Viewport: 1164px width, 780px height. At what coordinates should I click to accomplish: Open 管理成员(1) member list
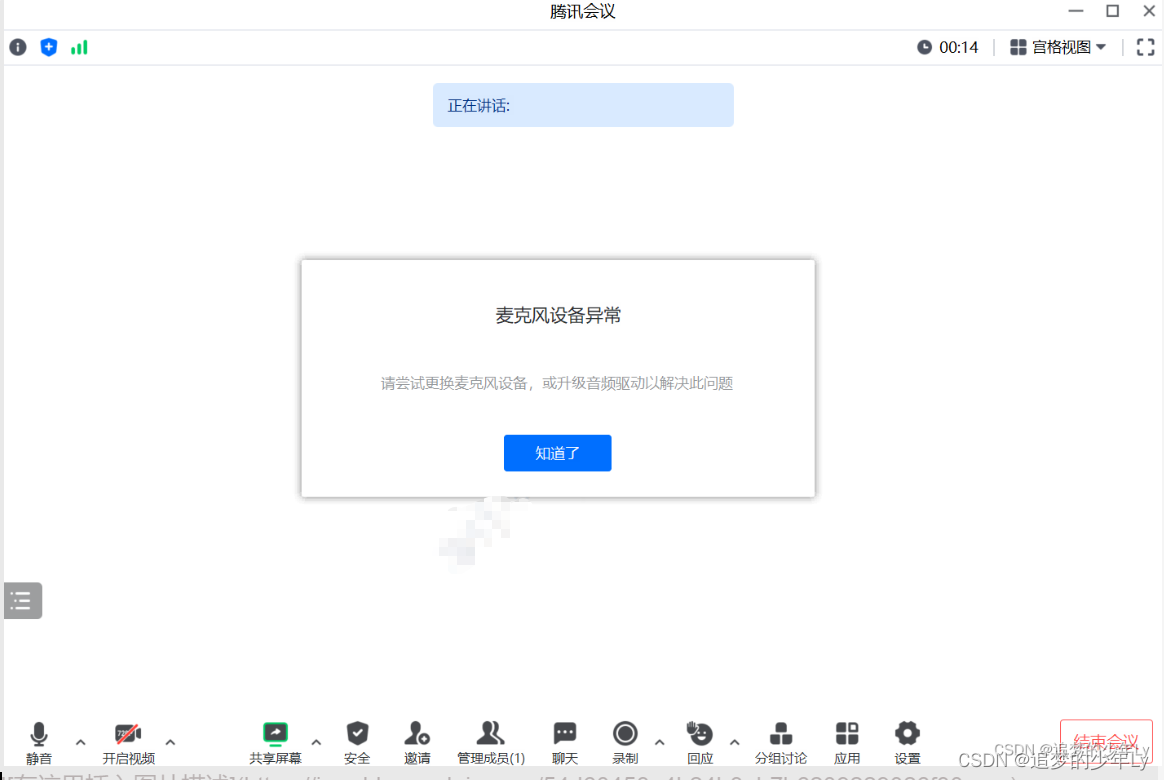(x=491, y=742)
